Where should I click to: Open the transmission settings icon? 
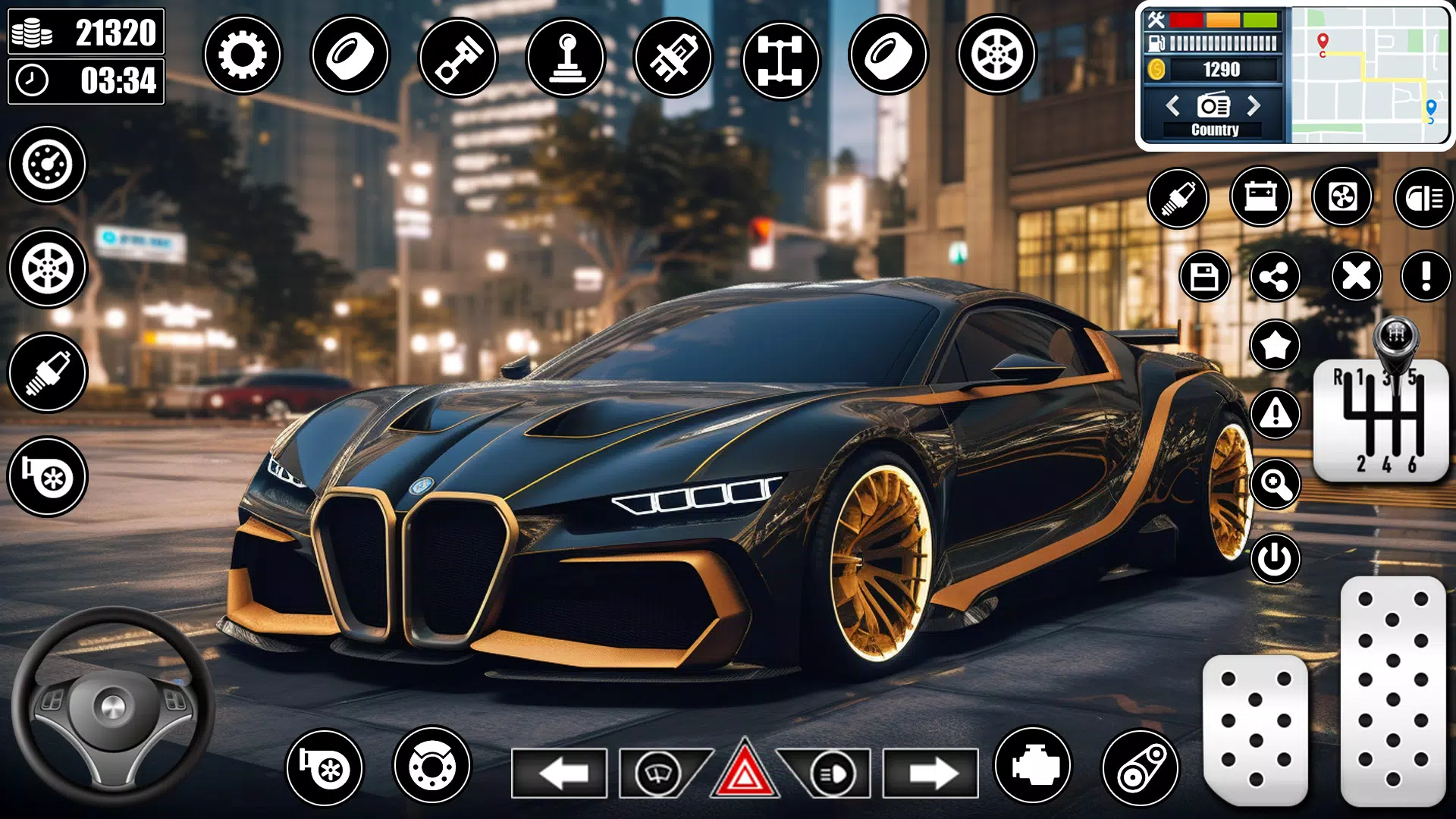tap(567, 57)
